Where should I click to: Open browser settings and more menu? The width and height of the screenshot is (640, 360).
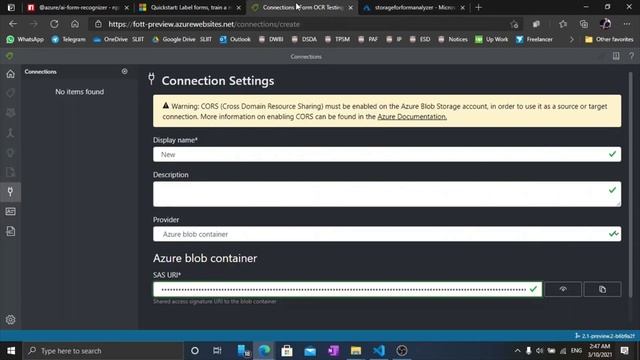(627, 24)
